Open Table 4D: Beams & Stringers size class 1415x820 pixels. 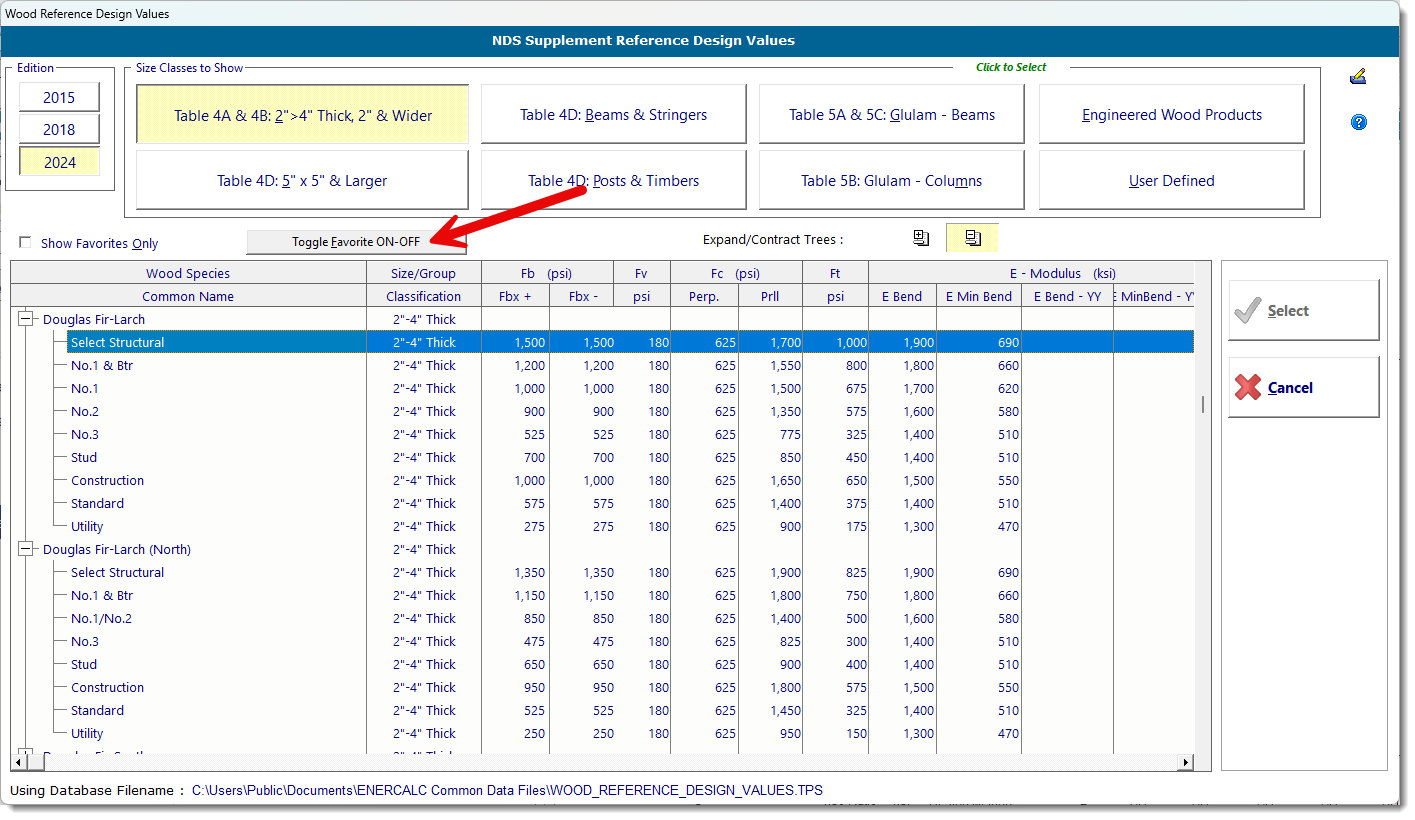(613, 115)
